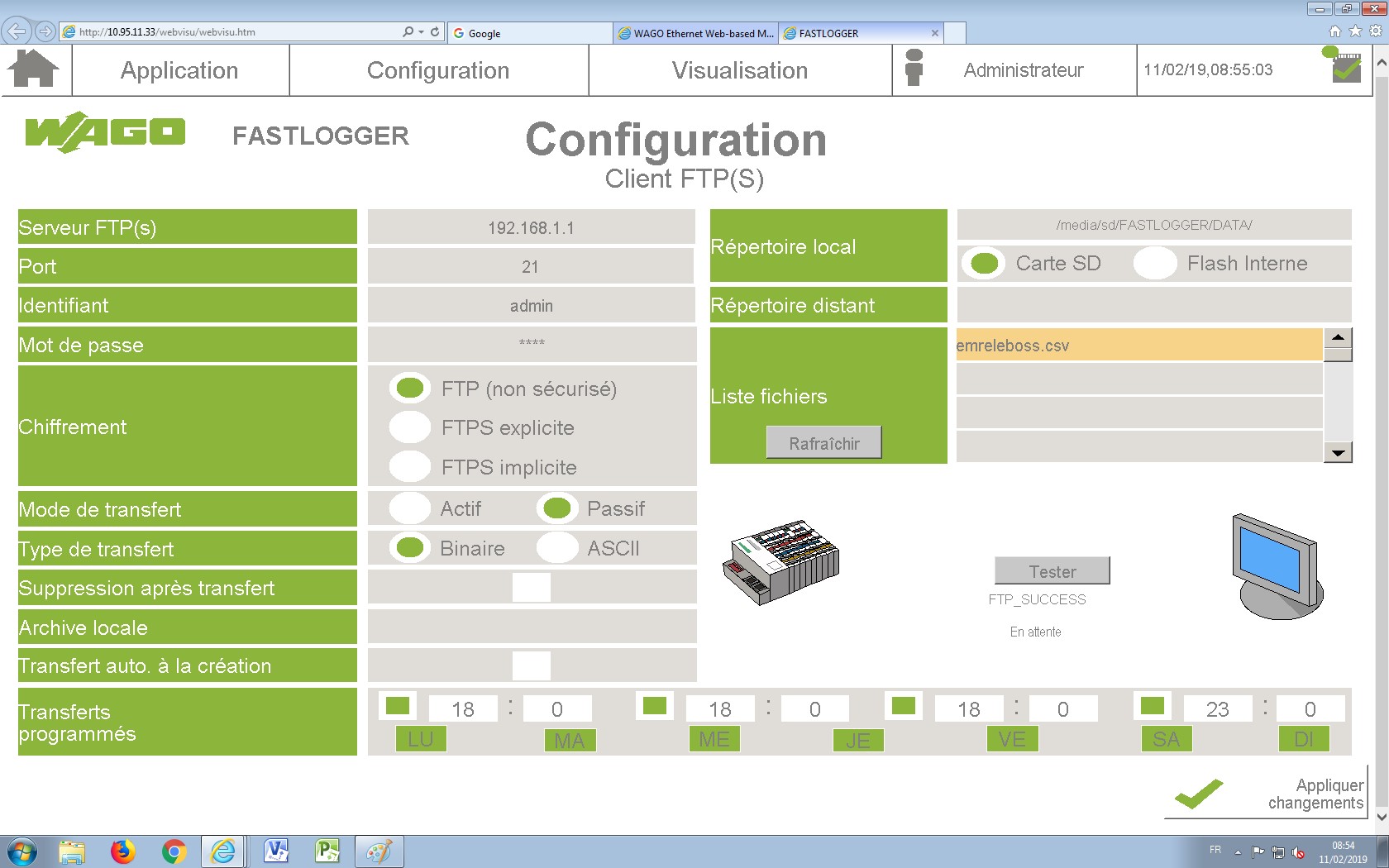1389x868 pixels.
Task: Launch Chrome from taskbar
Action: pos(174,851)
